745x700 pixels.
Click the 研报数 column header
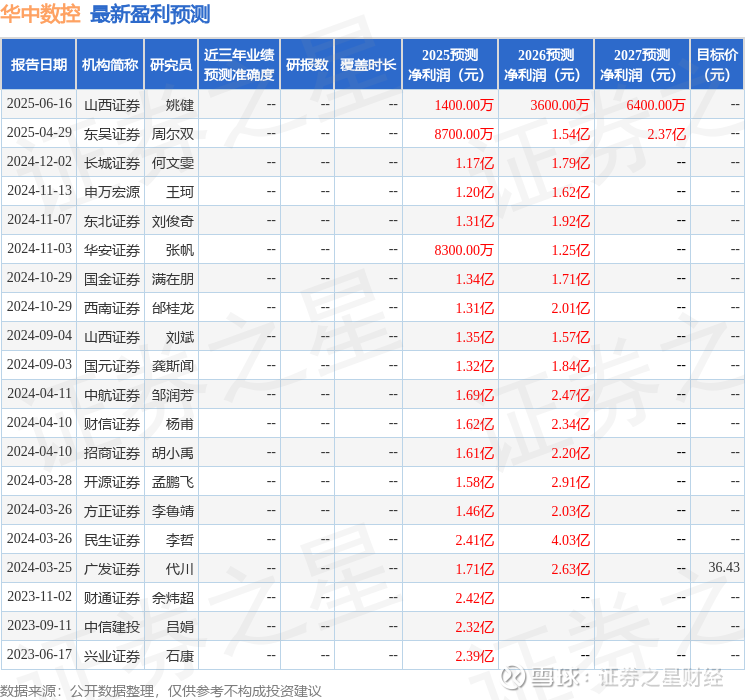[x=307, y=65]
